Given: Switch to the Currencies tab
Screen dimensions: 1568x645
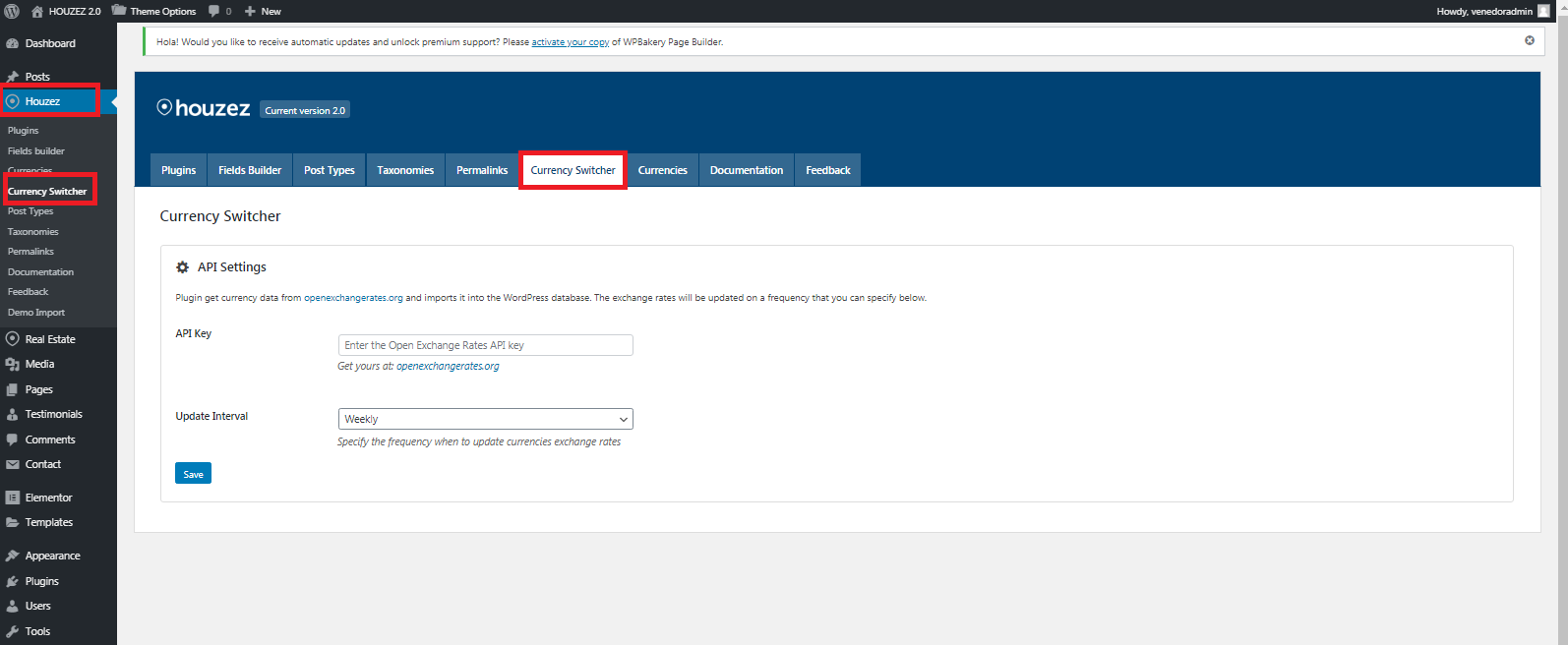Looking at the screenshot, I should [x=663, y=170].
